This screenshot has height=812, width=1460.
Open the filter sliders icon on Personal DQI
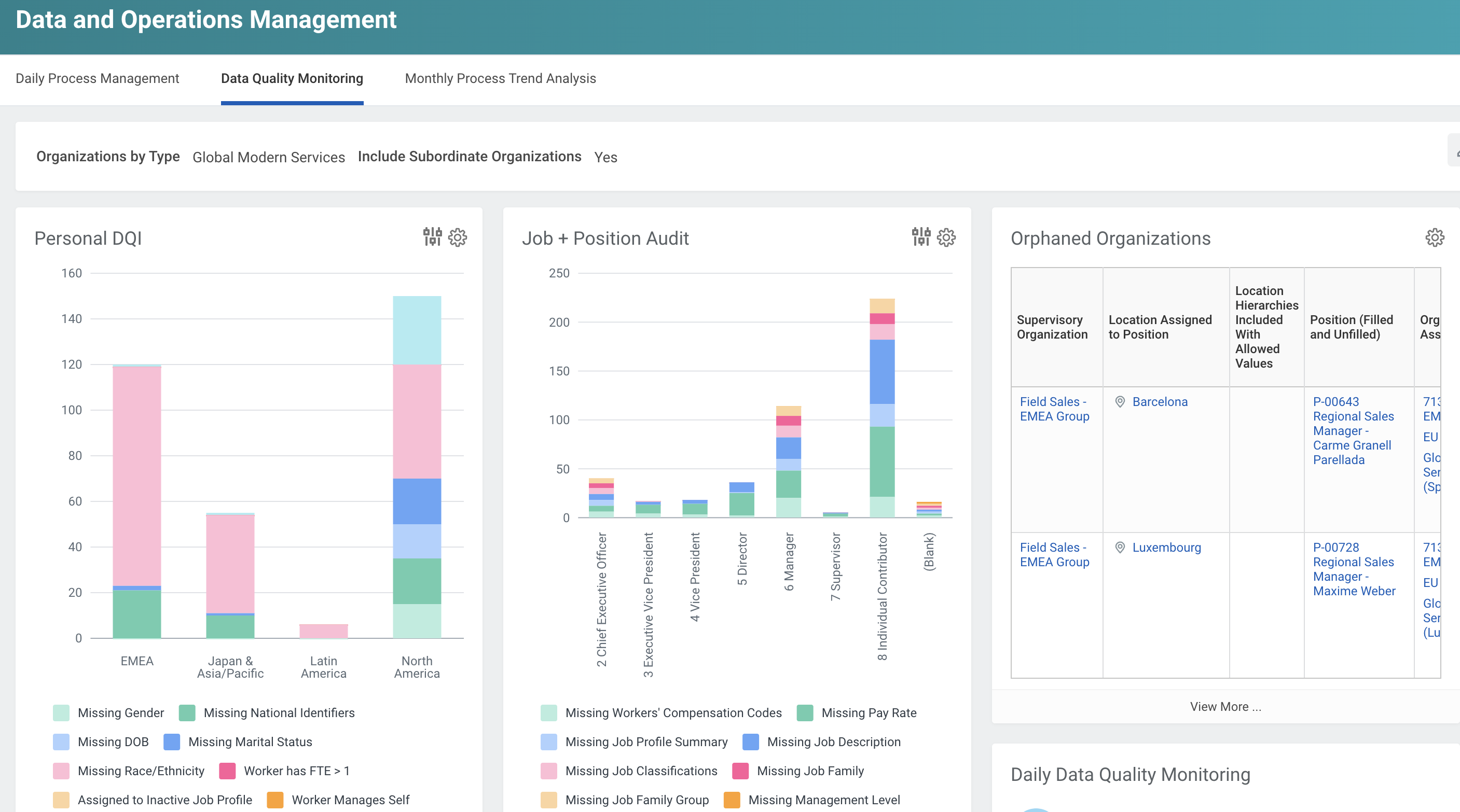pos(432,238)
